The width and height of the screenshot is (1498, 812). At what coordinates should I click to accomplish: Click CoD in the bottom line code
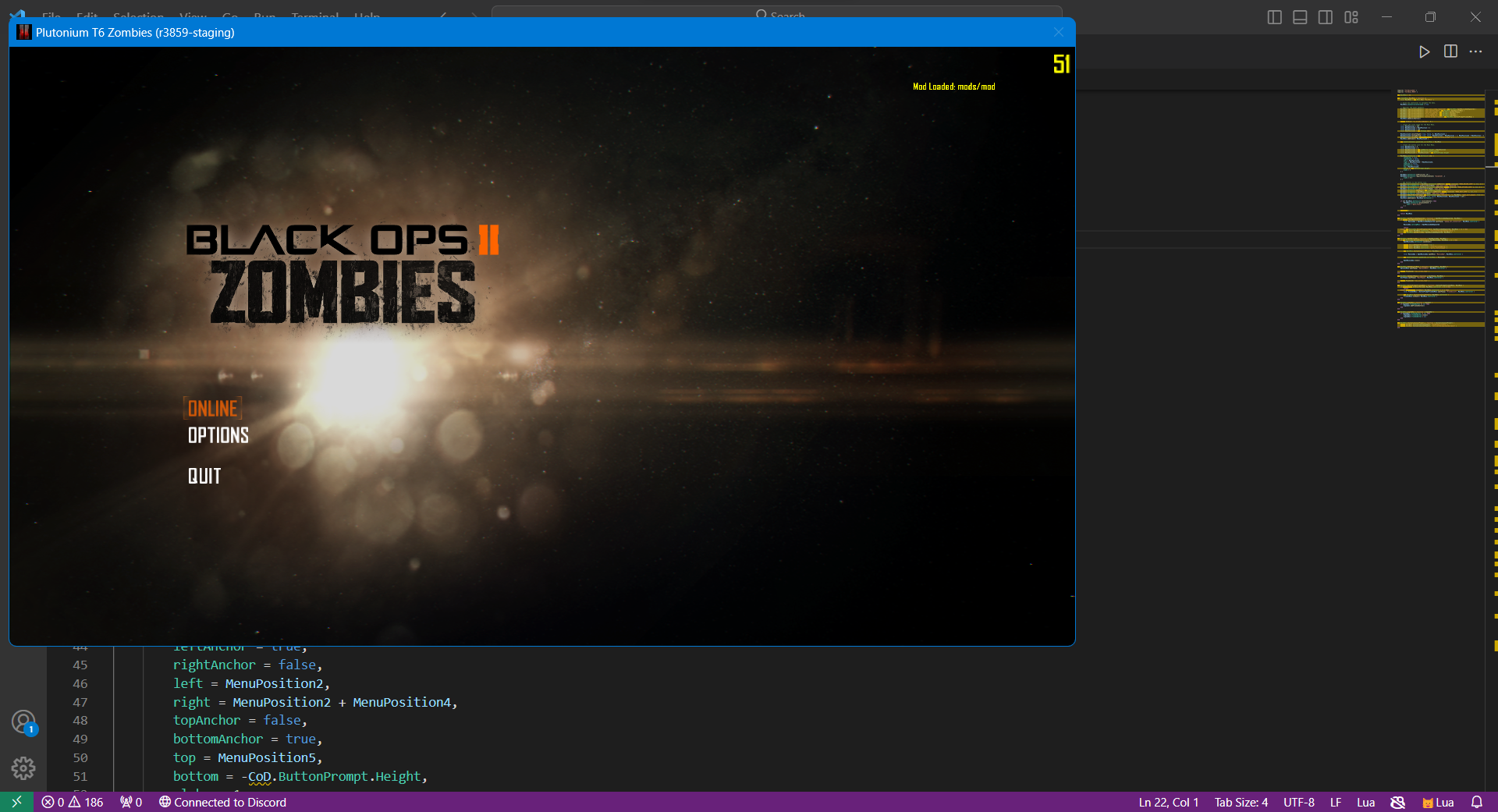pos(259,776)
